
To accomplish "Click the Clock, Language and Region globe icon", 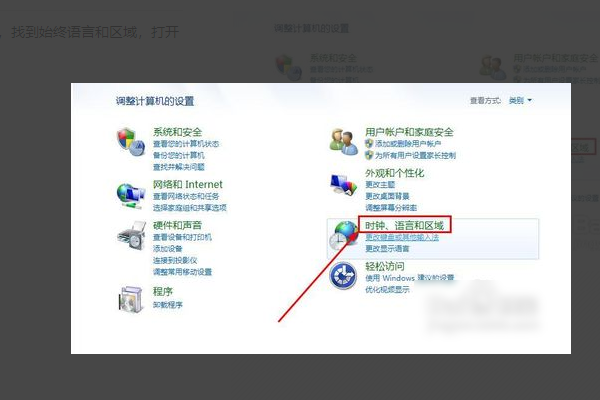I will (343, 235).
